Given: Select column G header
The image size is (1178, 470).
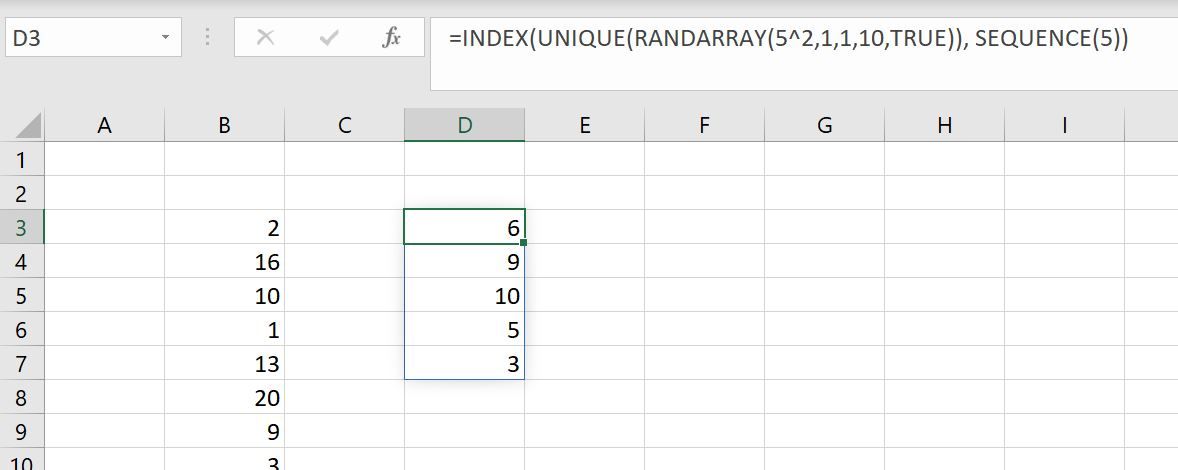Looking at the screenshot, I should coord(824,125).
